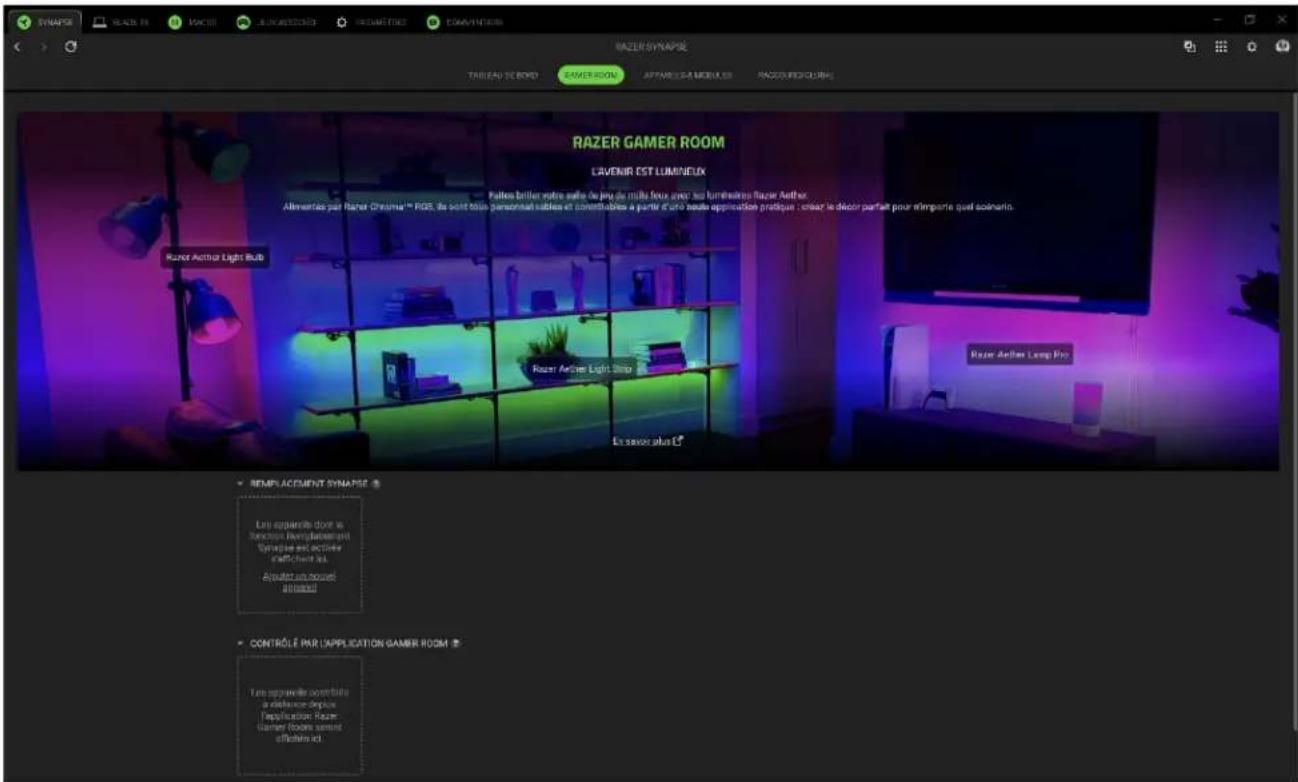The image size is (1298, 782).
Task: Go back with the left arrow
Action: pos(19,47)
